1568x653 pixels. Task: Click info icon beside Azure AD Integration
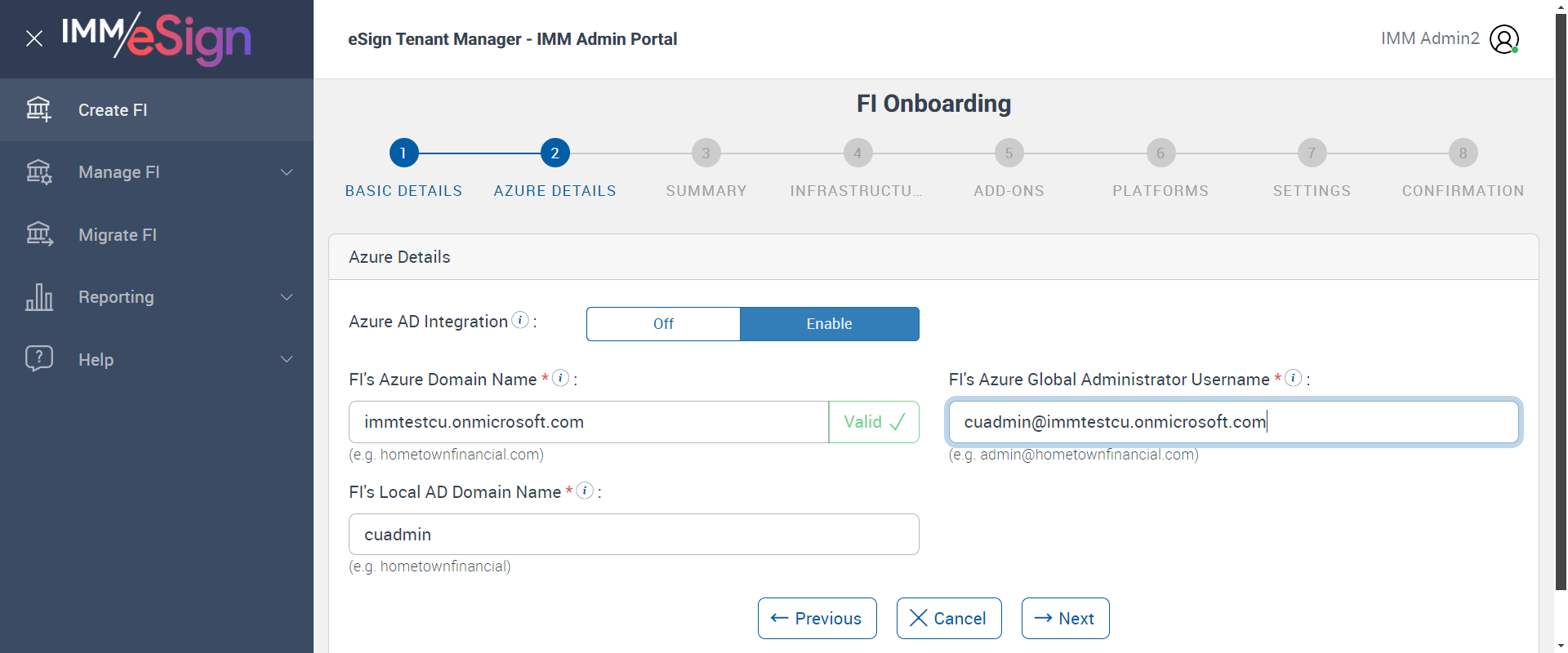(x=520, y=320)
